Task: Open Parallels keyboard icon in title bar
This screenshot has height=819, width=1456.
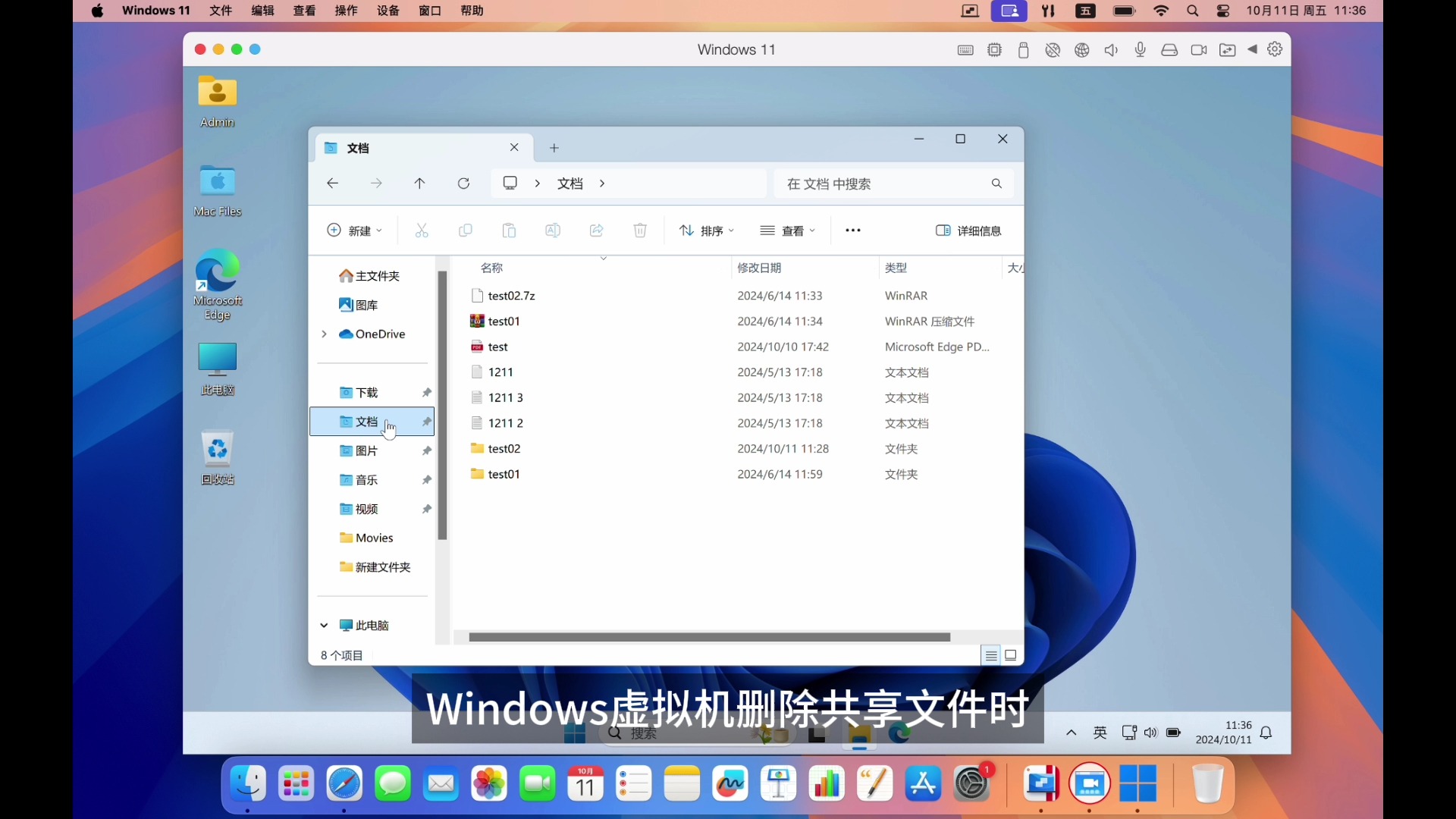Action: coord(965,50)
